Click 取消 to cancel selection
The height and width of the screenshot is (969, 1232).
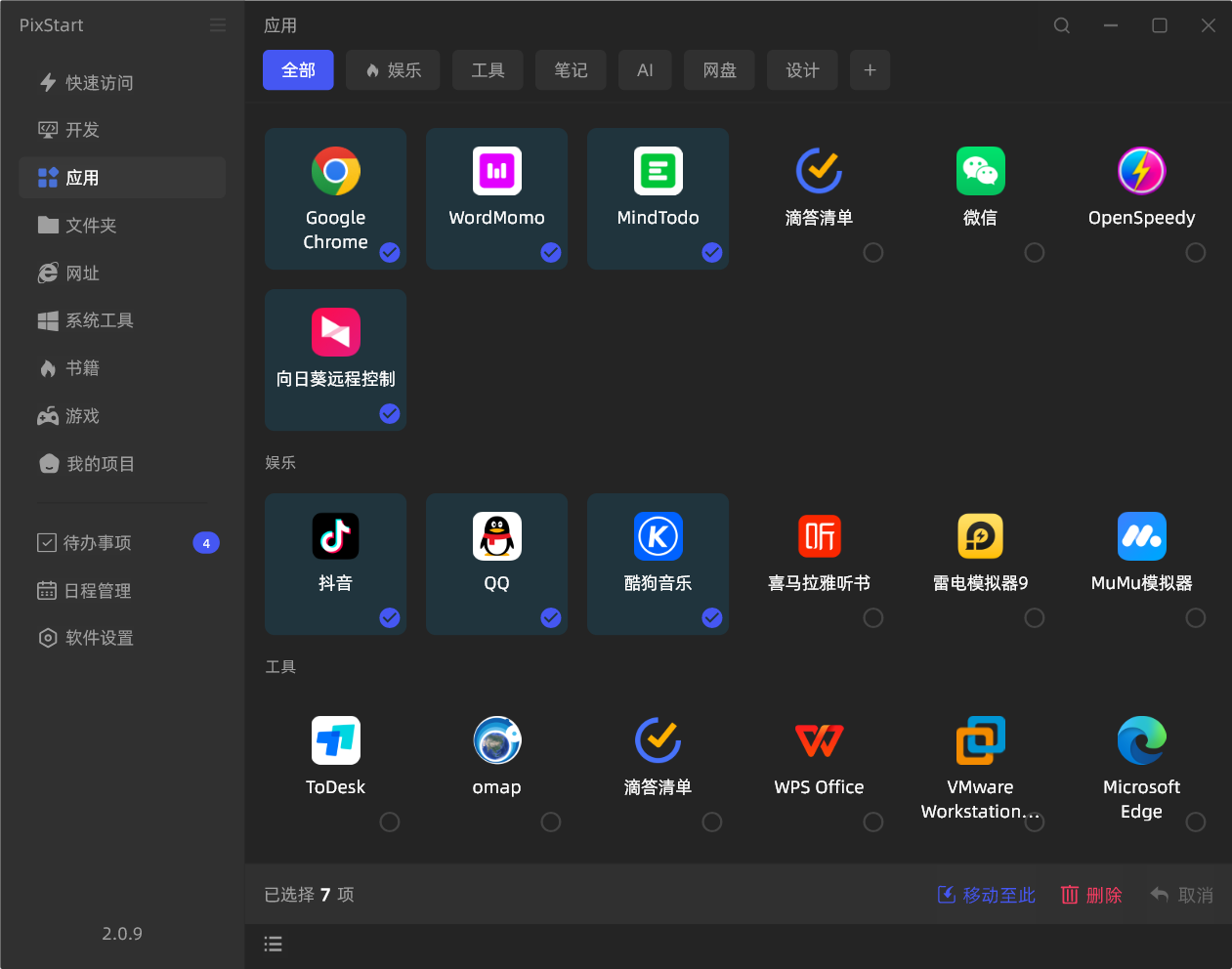click(x=1181, y=895)
